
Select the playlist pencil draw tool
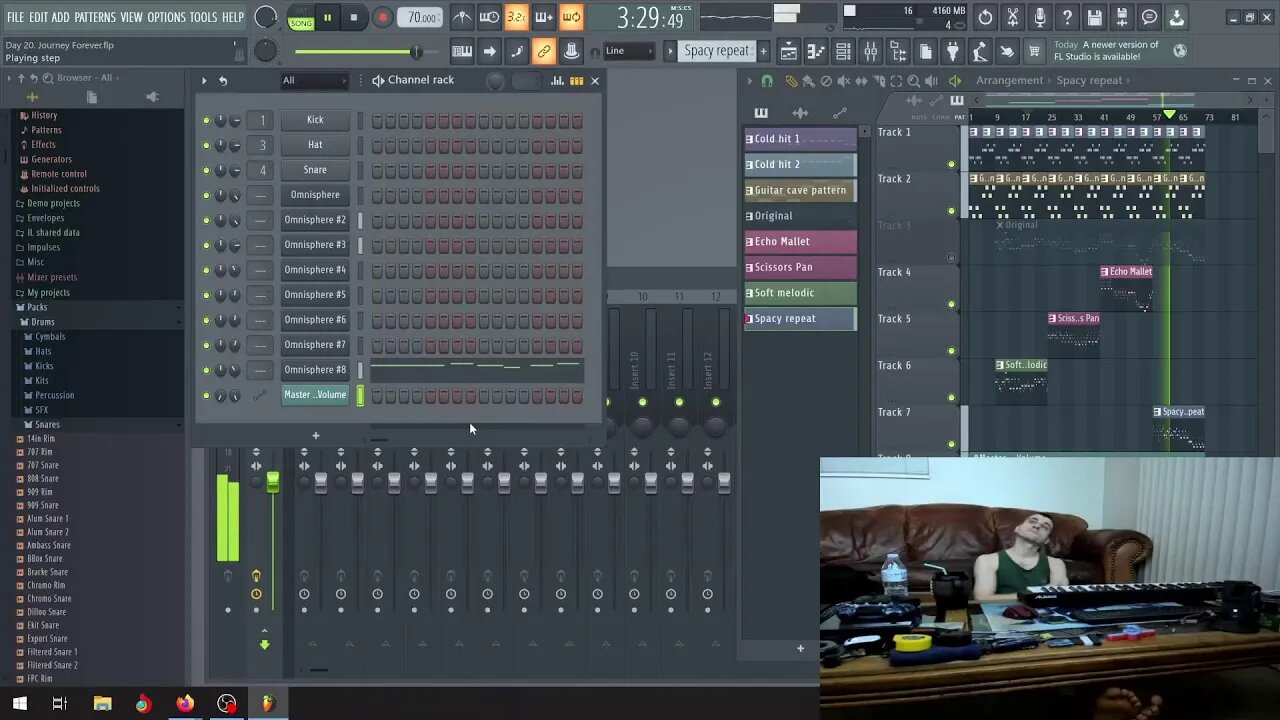792,81
